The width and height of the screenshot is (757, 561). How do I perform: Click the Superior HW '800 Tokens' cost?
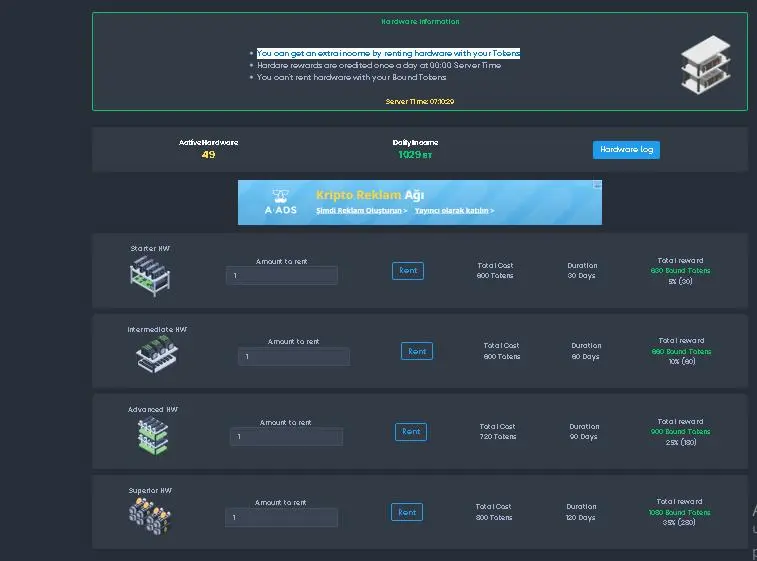494,518
